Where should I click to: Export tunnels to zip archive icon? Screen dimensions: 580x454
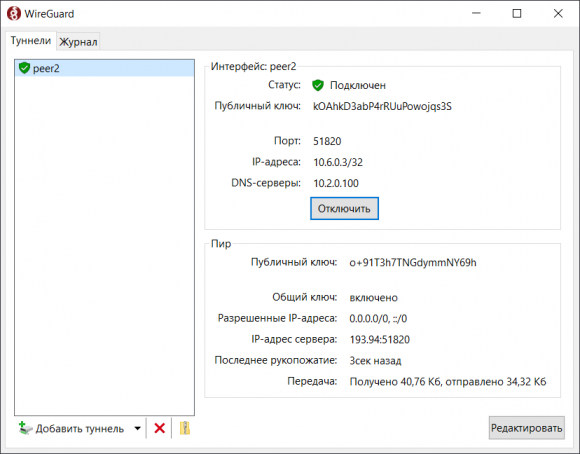(x=185, y=428)
